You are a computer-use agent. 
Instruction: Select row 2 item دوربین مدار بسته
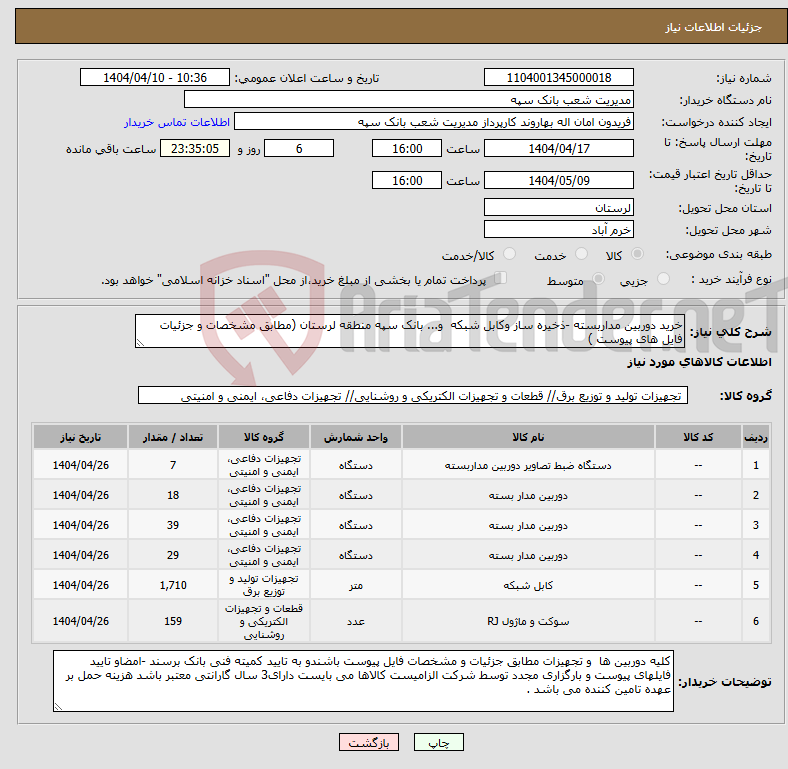point(528,496)
